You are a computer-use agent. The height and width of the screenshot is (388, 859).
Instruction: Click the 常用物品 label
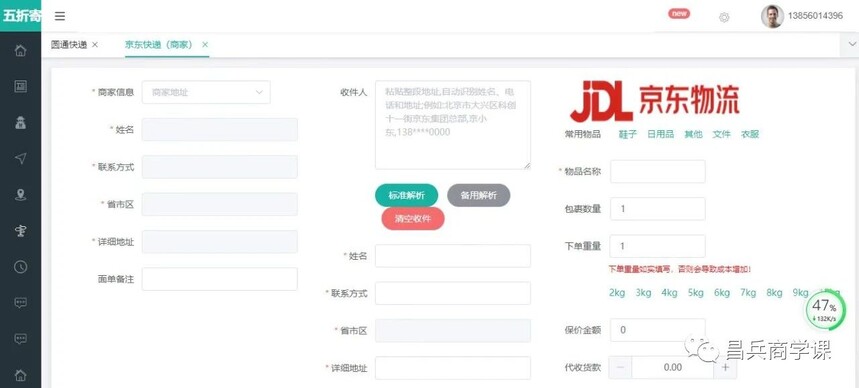pos(583,134)
